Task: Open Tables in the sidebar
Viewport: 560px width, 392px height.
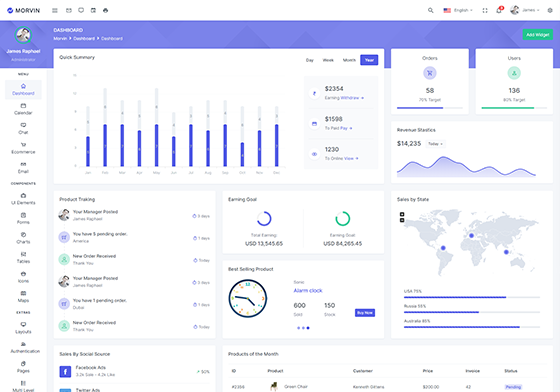Action: [23, 258]
